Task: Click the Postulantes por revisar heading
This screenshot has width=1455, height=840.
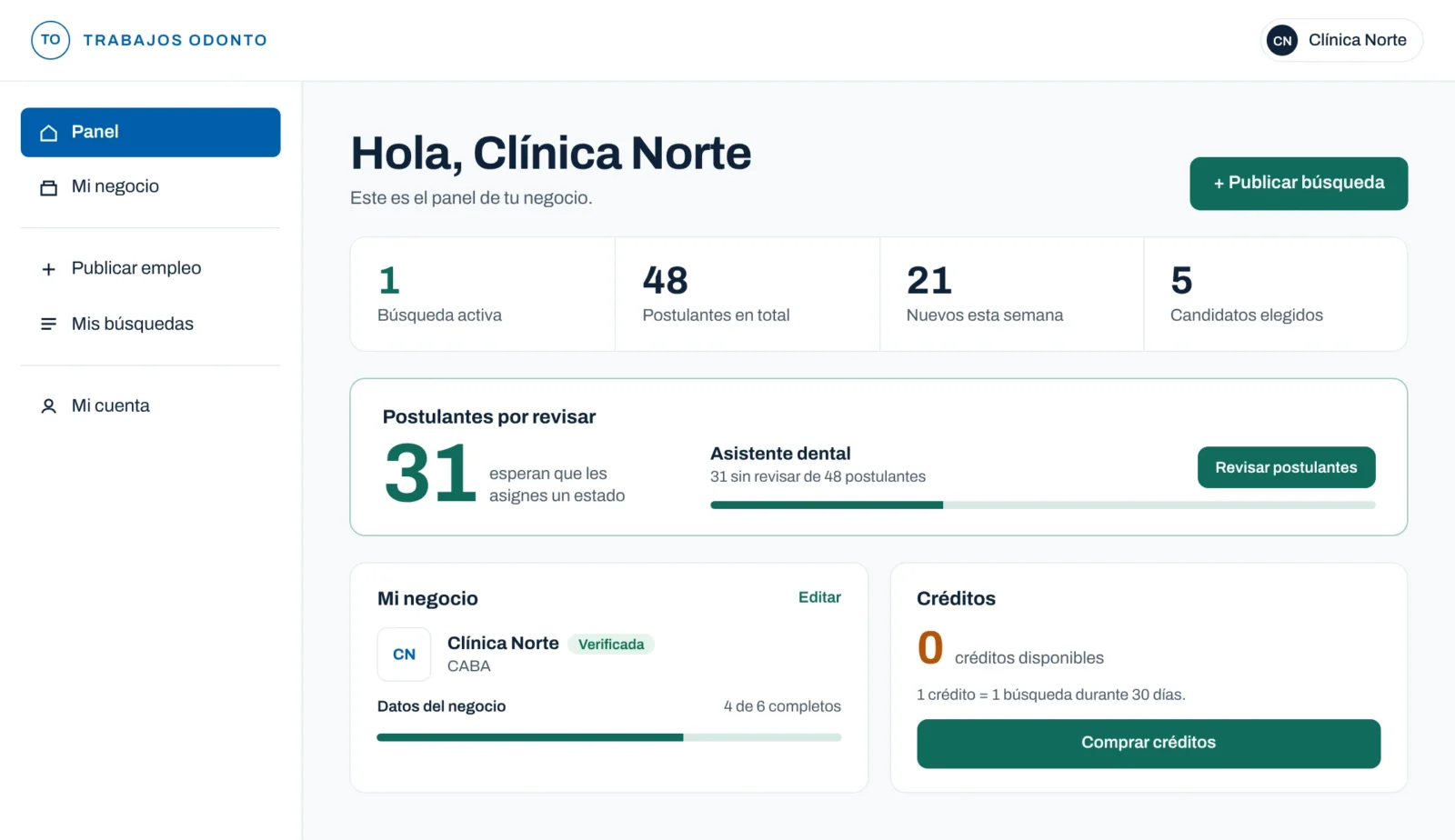Action: pos(489,417)
